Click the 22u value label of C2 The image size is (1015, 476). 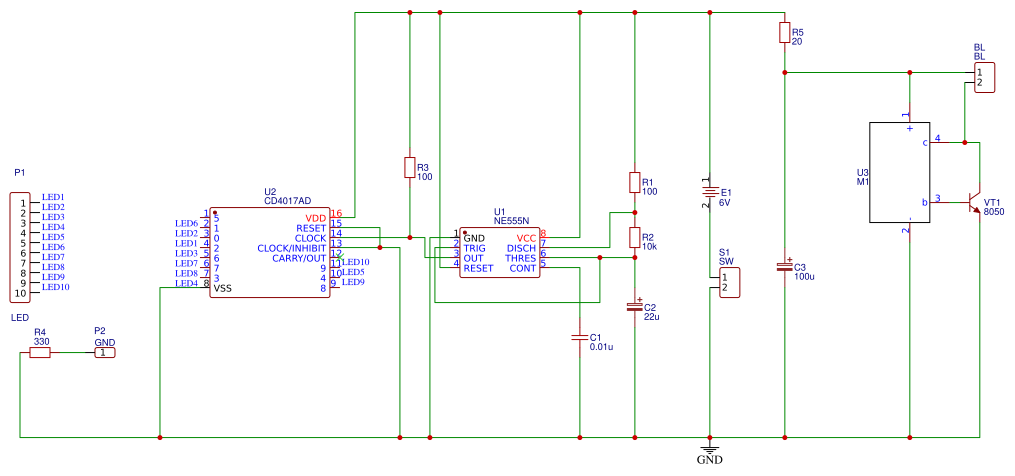pyautogui.click(x=651, y=317)
